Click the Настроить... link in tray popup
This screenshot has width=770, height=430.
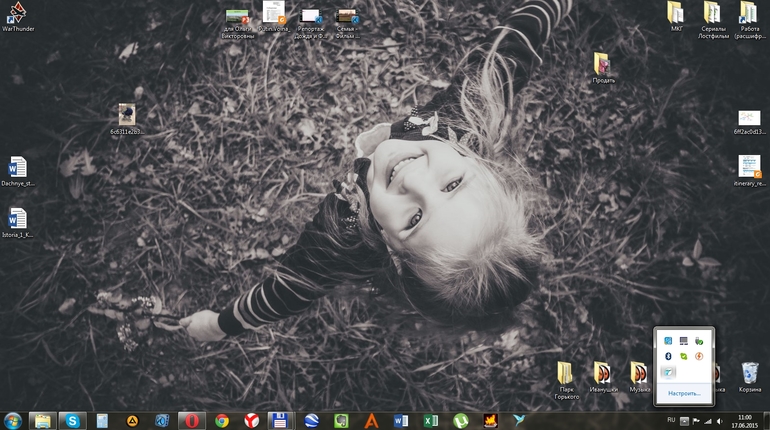point(684,394)
